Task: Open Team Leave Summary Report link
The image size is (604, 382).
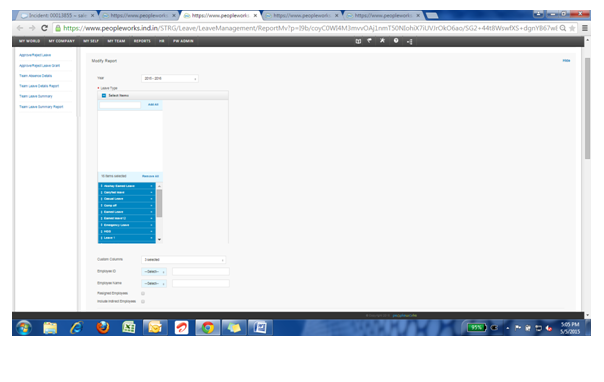Action: point(41,107)
